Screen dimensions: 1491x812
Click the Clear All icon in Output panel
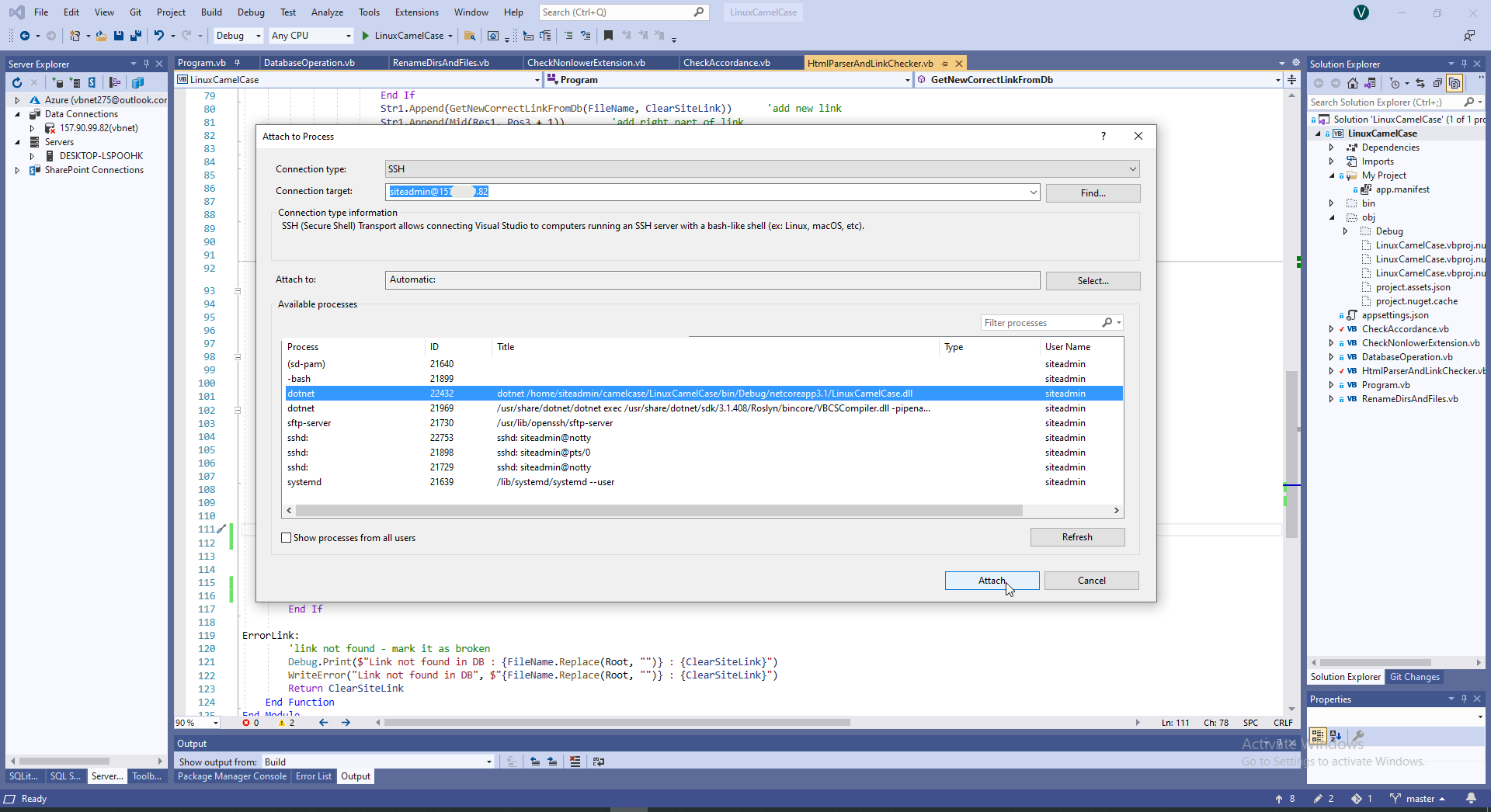tap(575, 762)
